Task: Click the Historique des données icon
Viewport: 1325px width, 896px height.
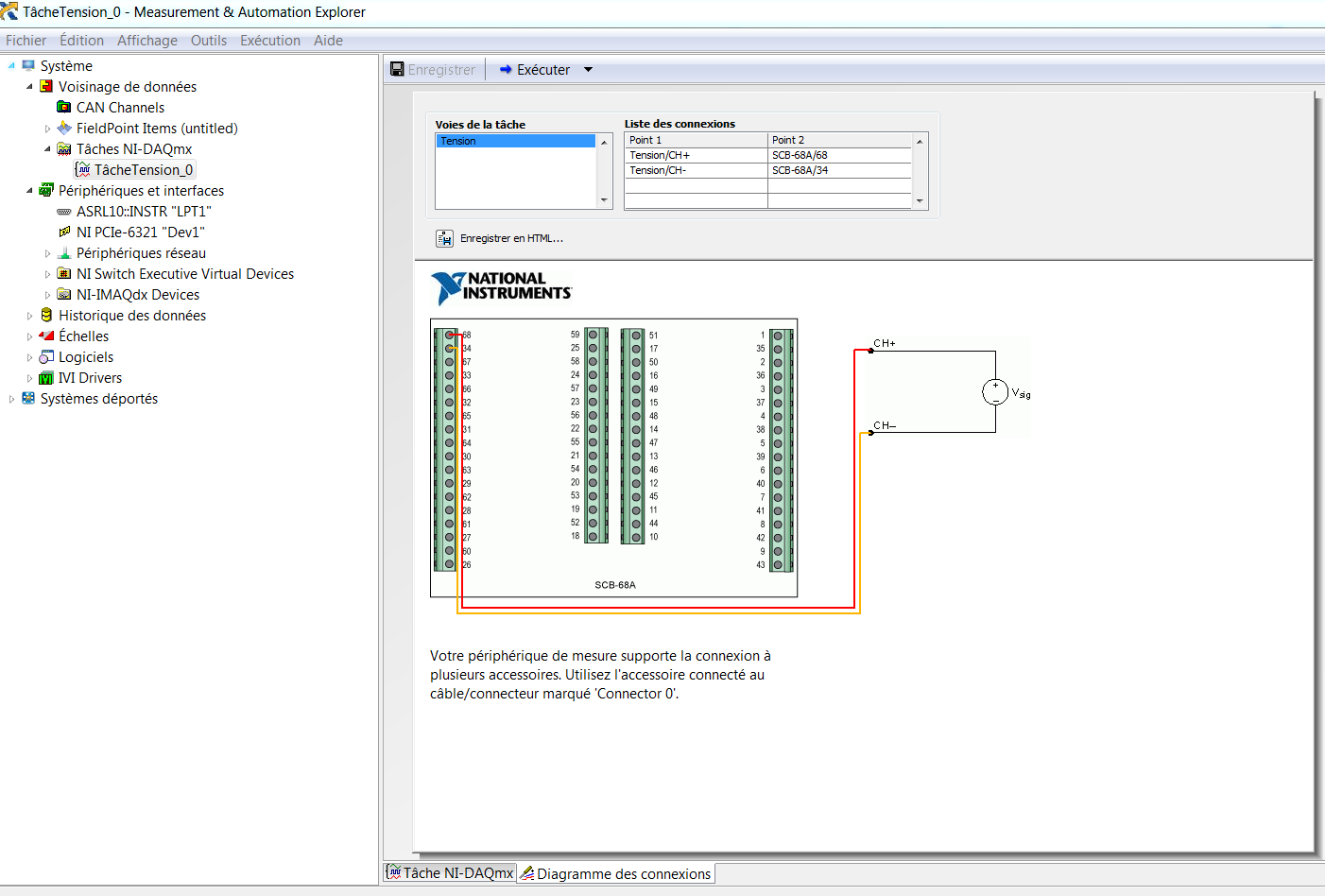Action: pyautogui.click(x=46, y=316)
